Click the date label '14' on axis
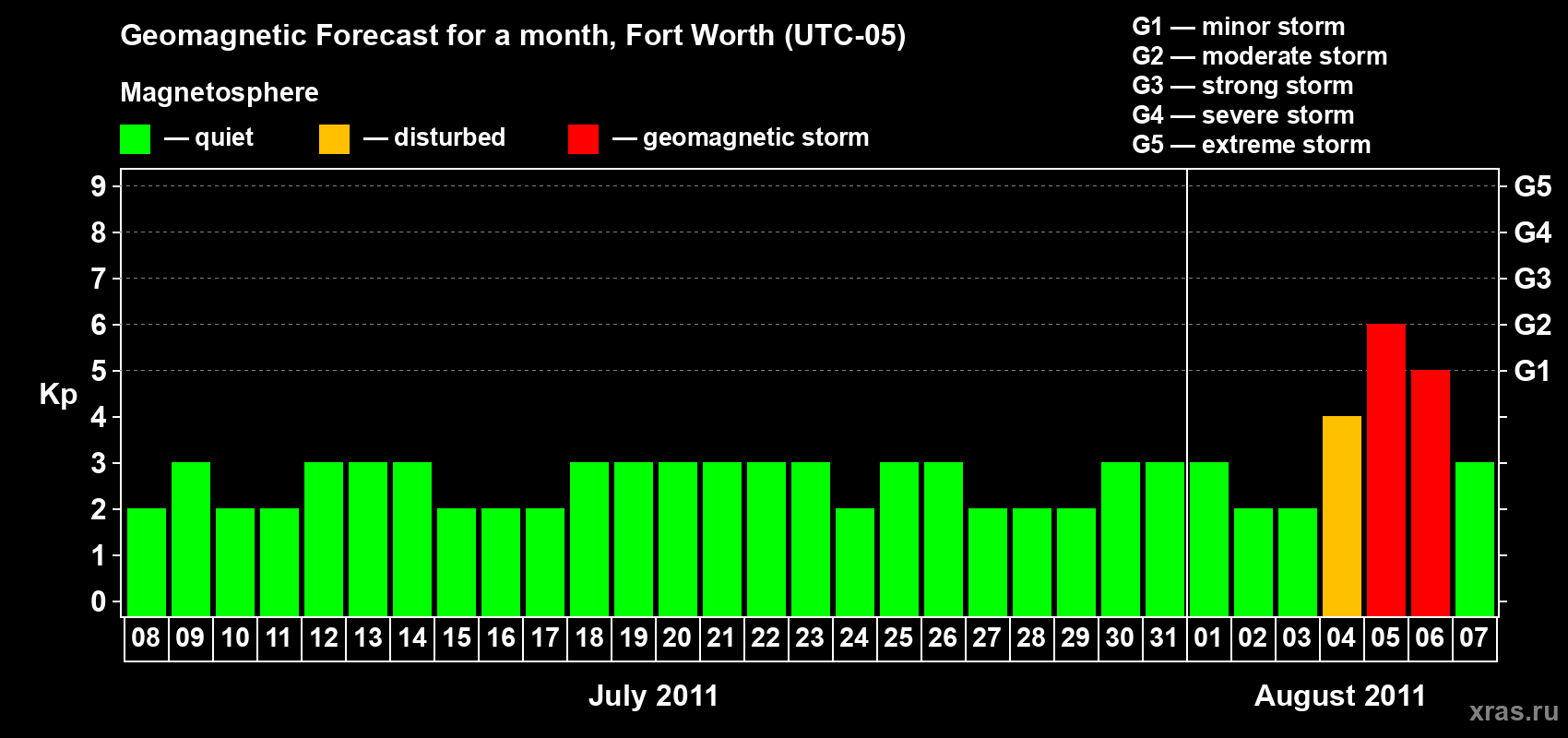The height and width of the screenshot is (738, 1568). coord(412,638)
